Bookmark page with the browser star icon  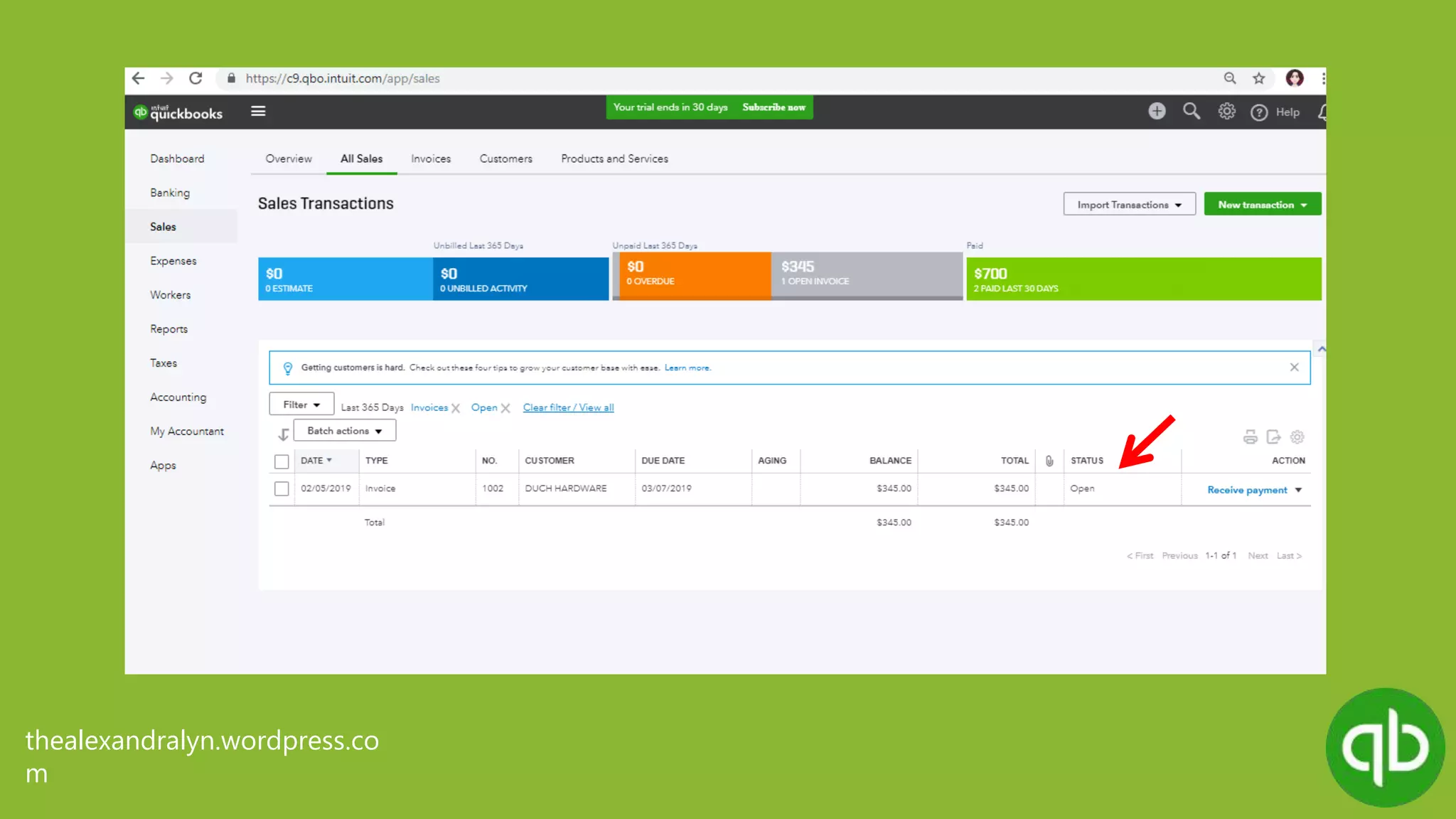[1259, 79]
